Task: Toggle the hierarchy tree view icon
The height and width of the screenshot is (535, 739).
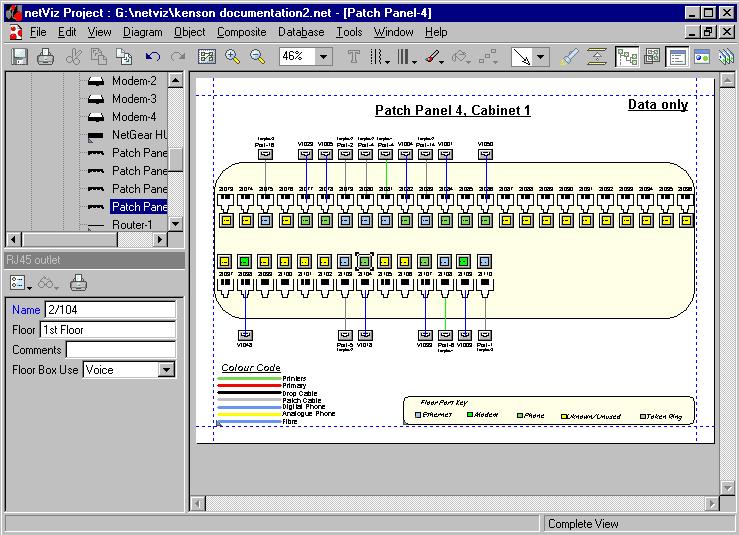Action: click(627, 57)
